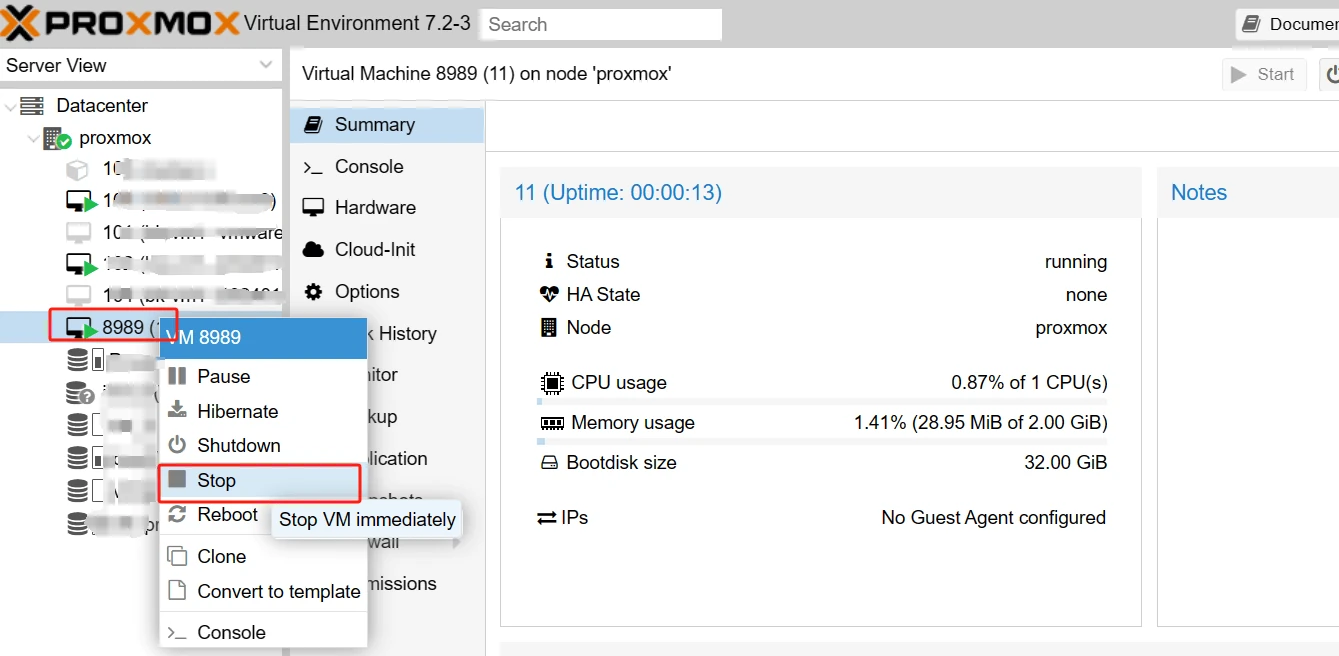
Task: Click the Status info icon in the summary
Action: 548,261
